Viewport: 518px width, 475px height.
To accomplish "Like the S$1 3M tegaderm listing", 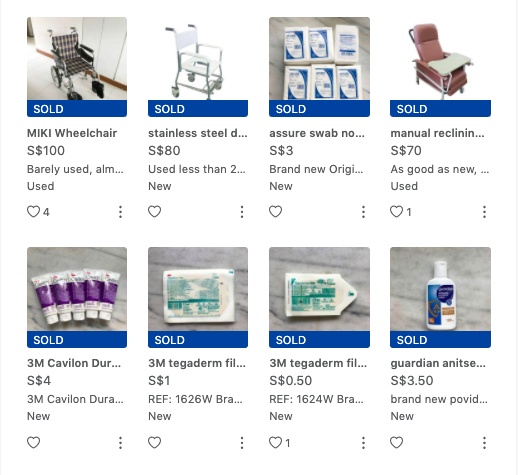I will 154,443.
